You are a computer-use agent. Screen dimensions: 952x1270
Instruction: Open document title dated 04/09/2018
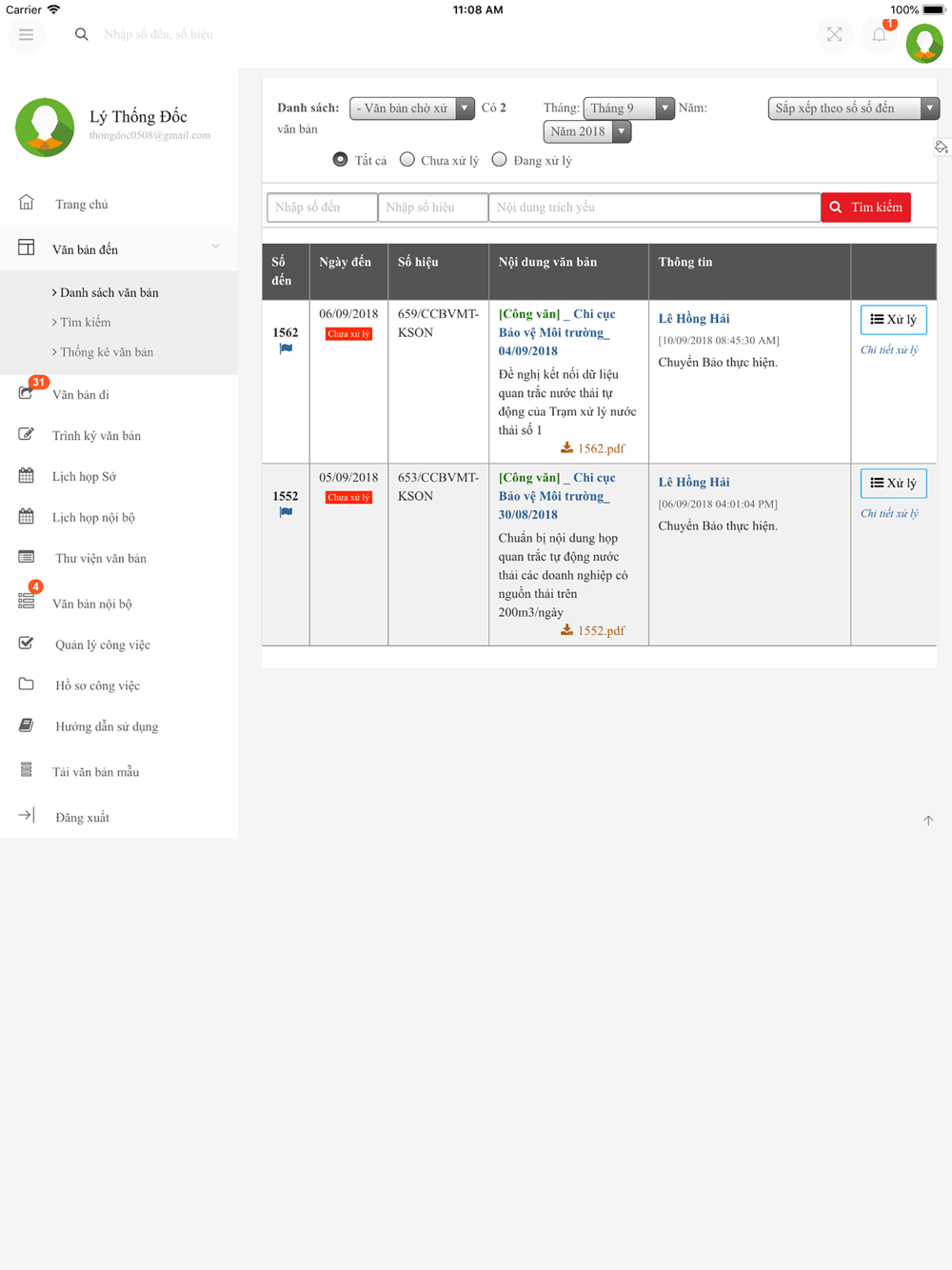coord(557,332)
